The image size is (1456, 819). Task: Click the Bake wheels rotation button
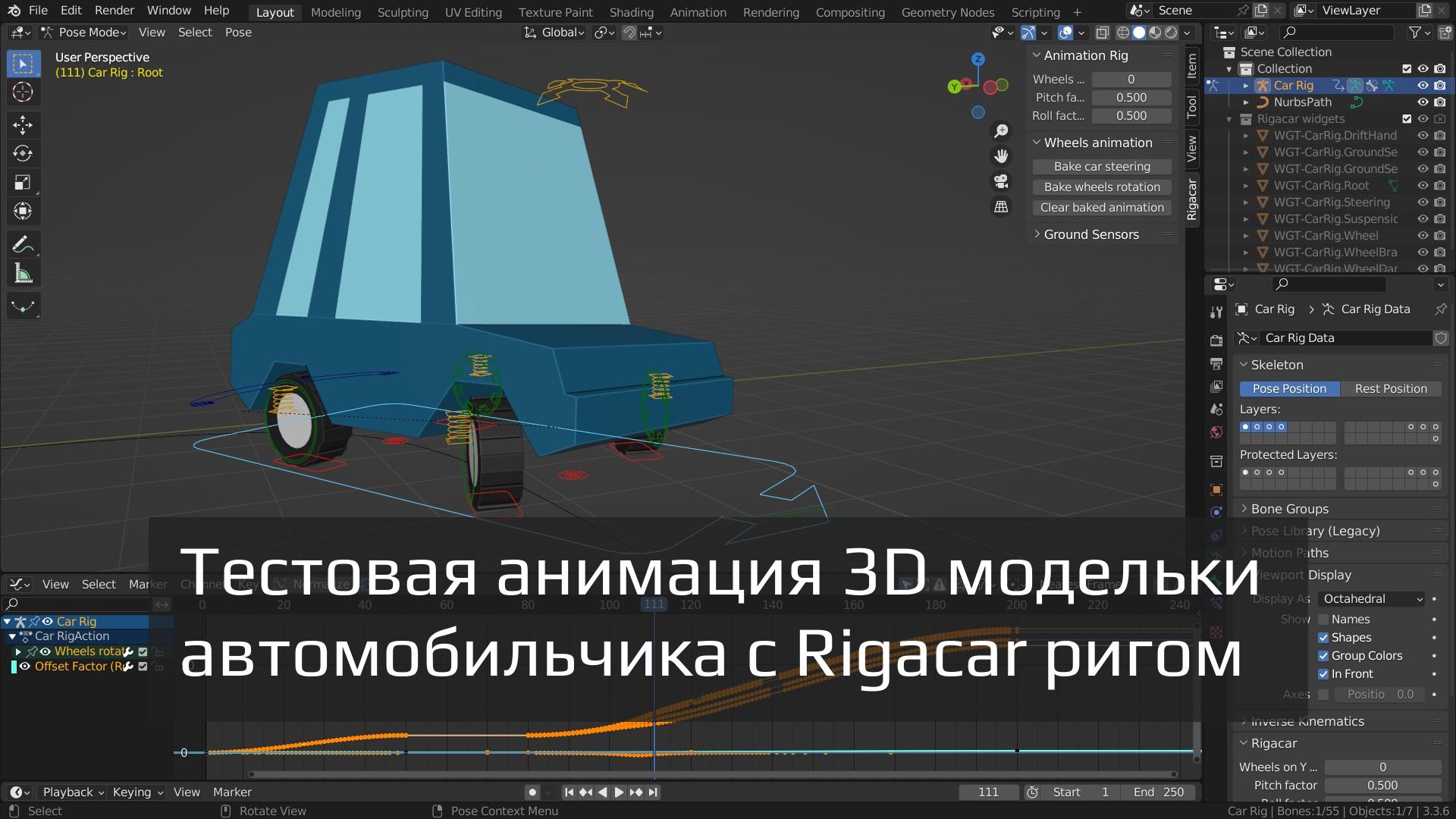[x=1101, y=187]
